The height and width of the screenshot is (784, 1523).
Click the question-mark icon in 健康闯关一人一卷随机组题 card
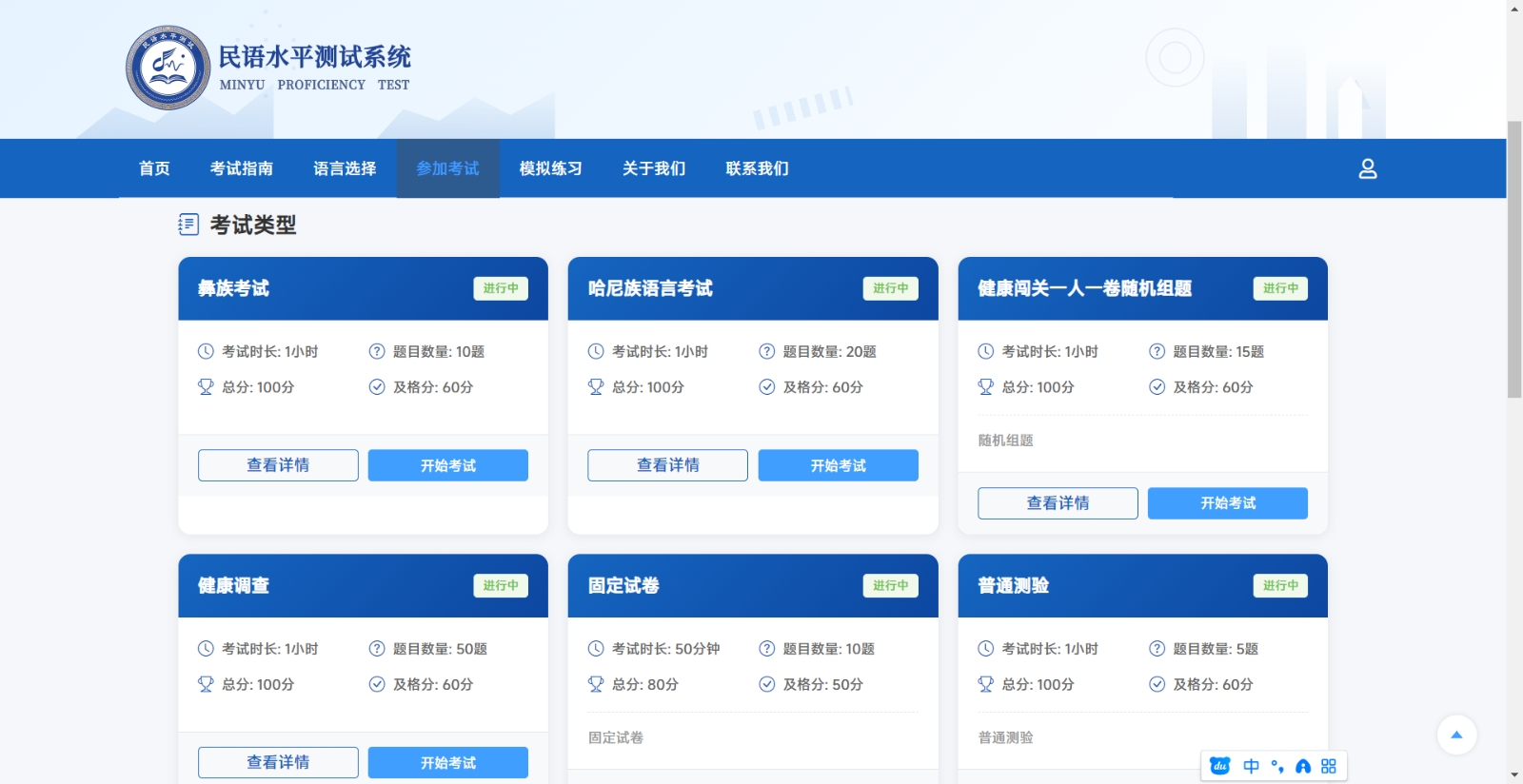pos(1157,351)
